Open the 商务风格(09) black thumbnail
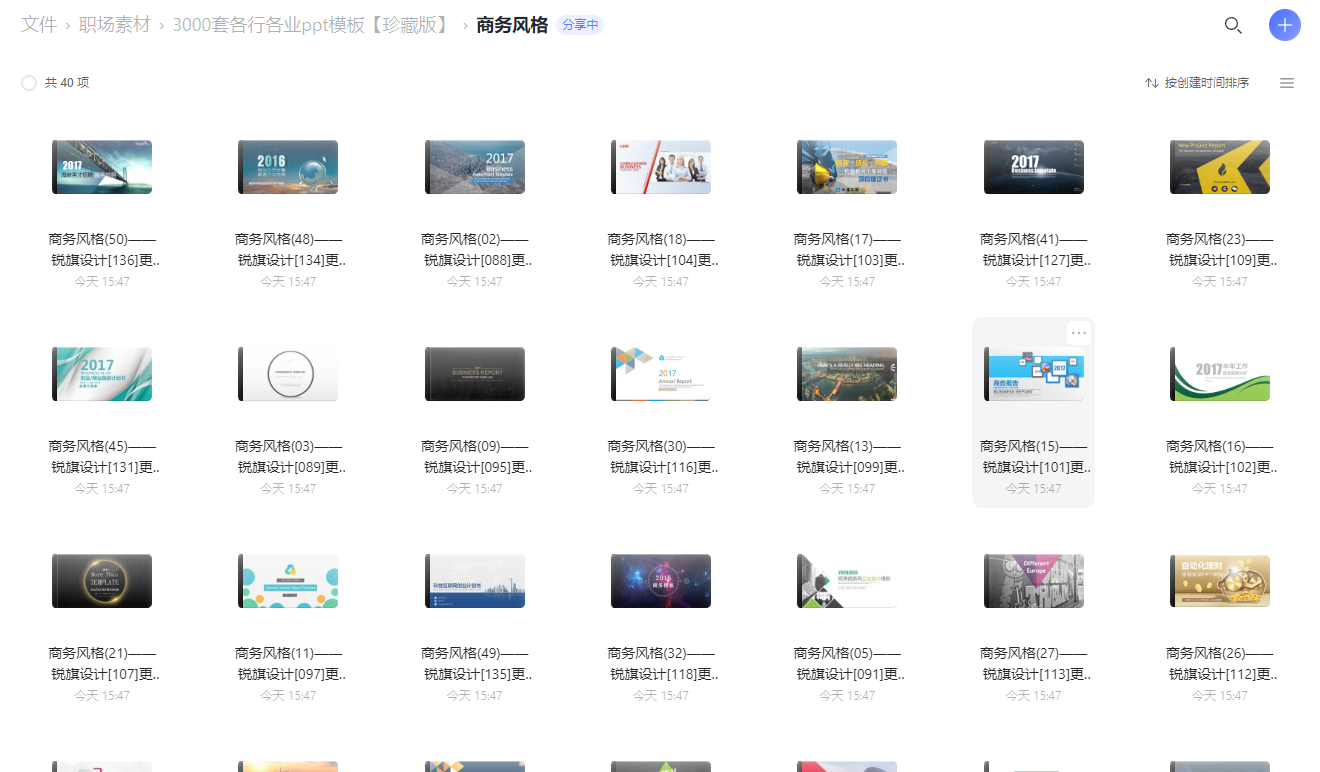The image size is (1320, 772). 475,374
